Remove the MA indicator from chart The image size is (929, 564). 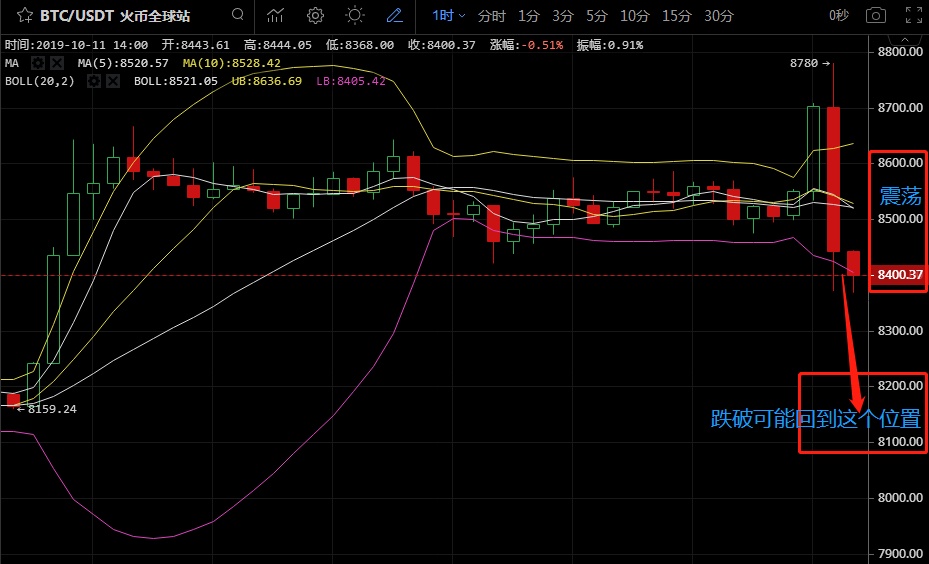[57, 63]
